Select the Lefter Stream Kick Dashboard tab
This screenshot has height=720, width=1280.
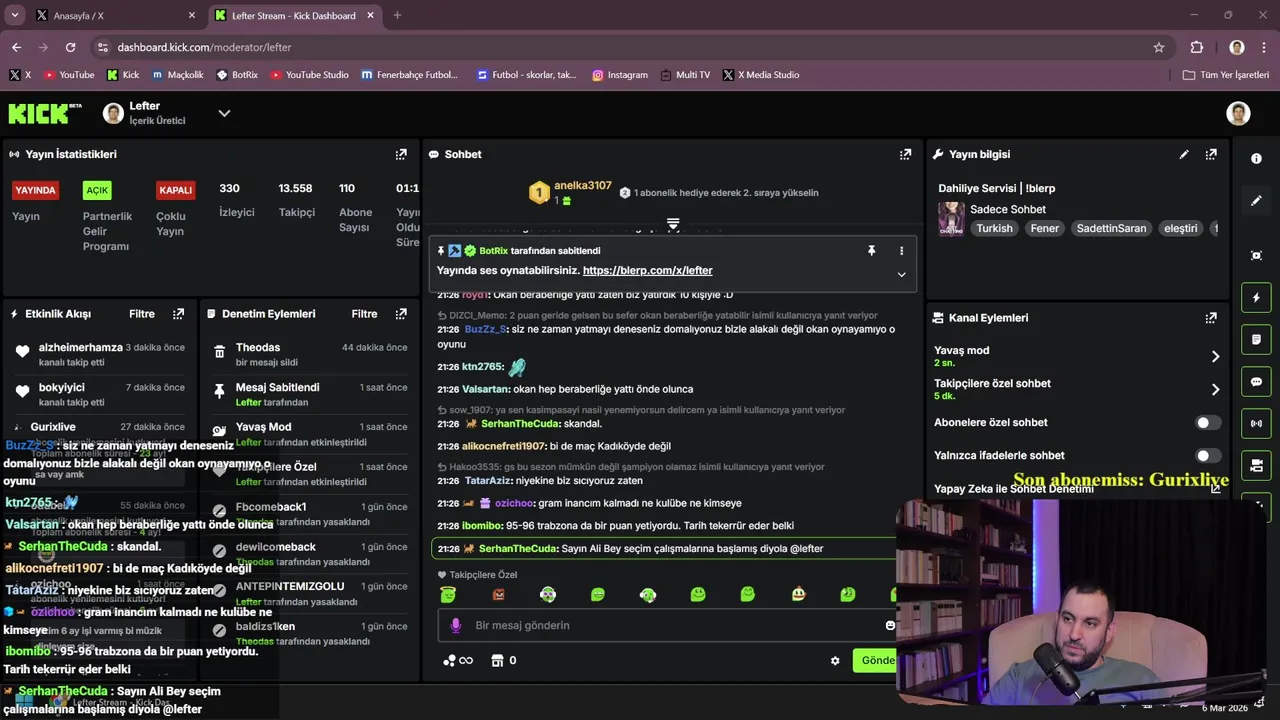tap(295, 16)
